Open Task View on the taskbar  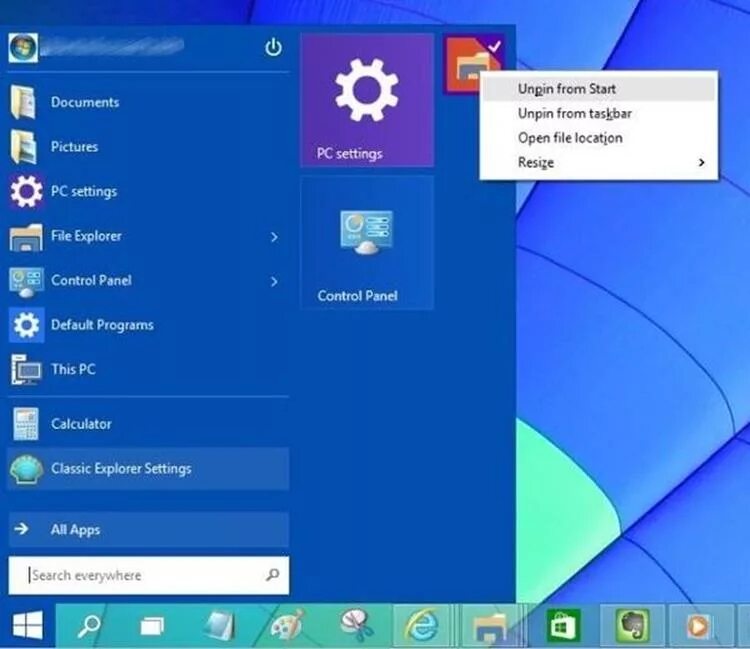152,625
